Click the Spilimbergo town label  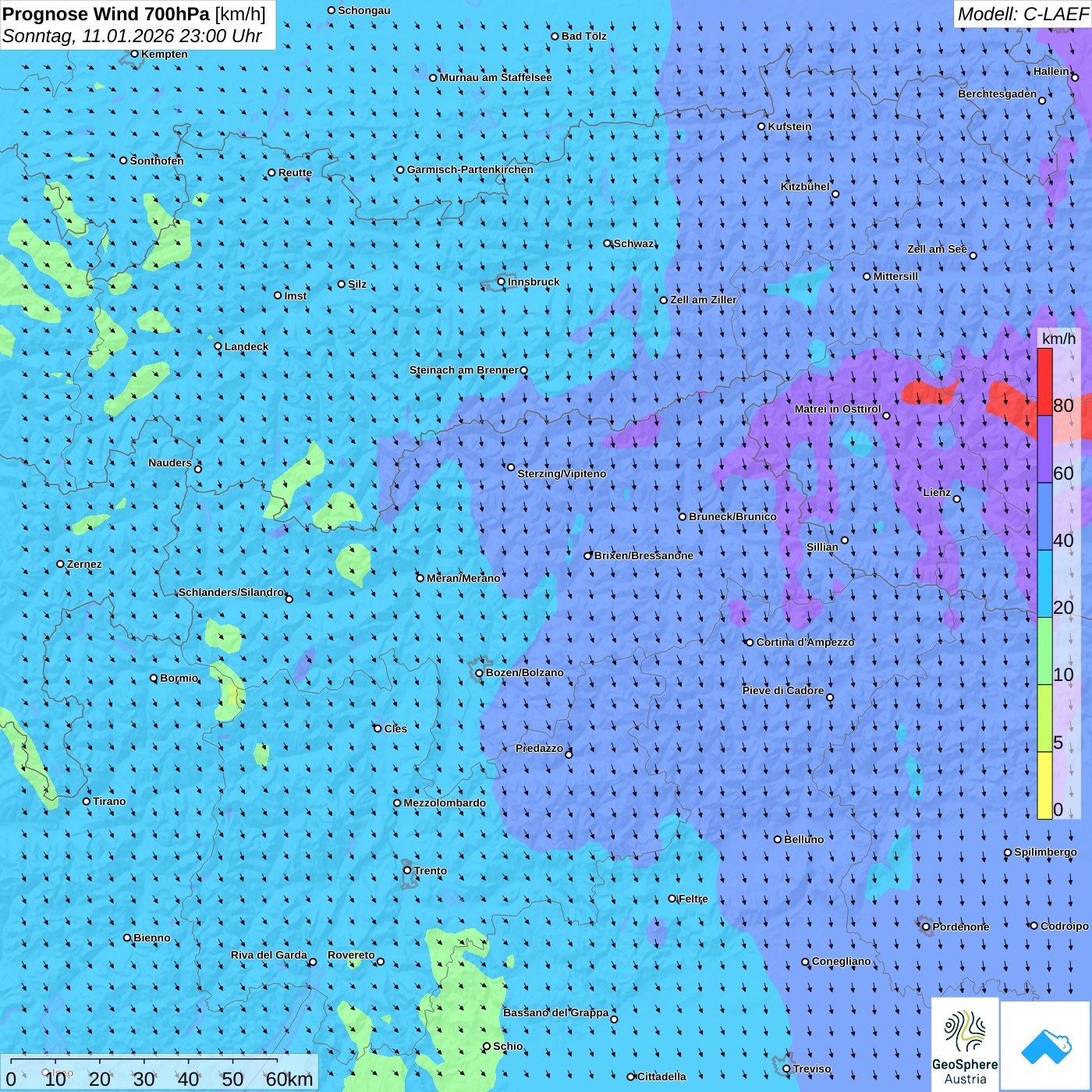(x=1045, y=852)
